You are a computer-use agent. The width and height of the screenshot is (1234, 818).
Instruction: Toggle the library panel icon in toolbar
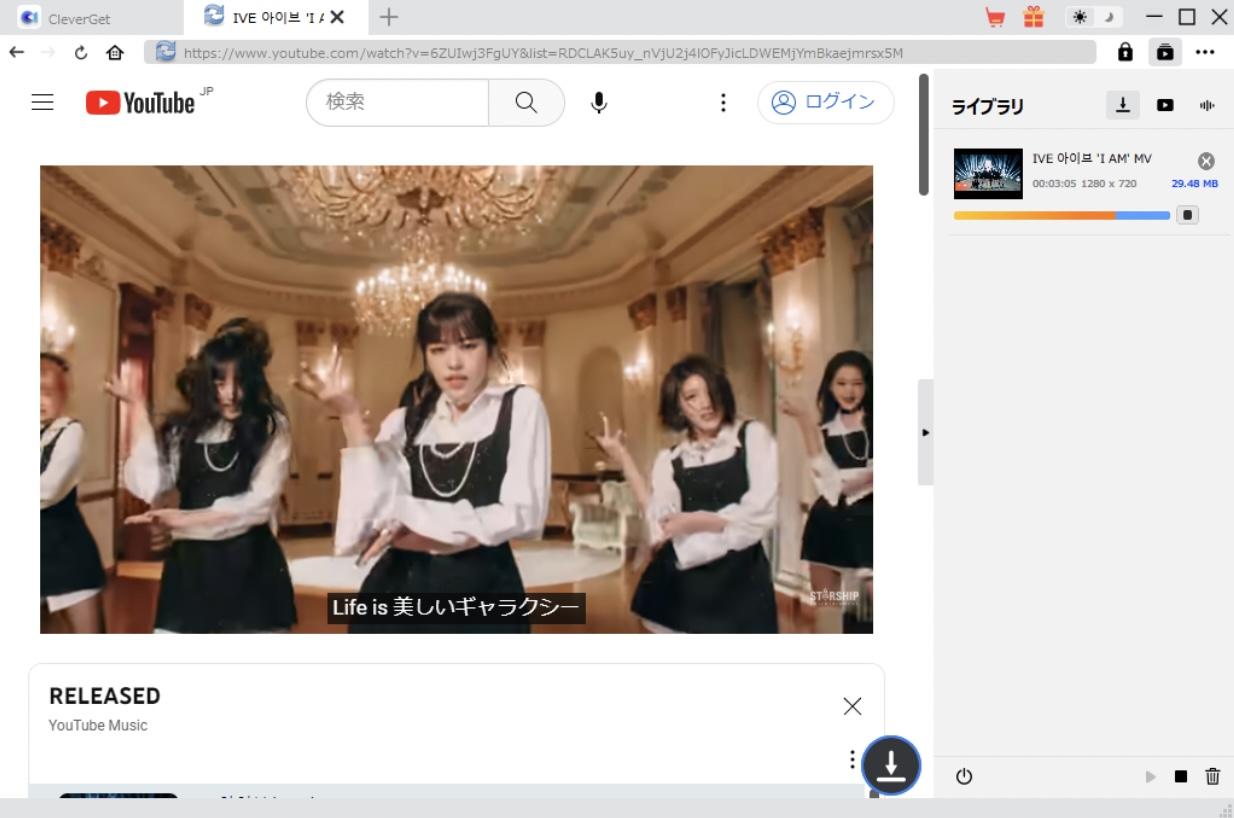1165,52
